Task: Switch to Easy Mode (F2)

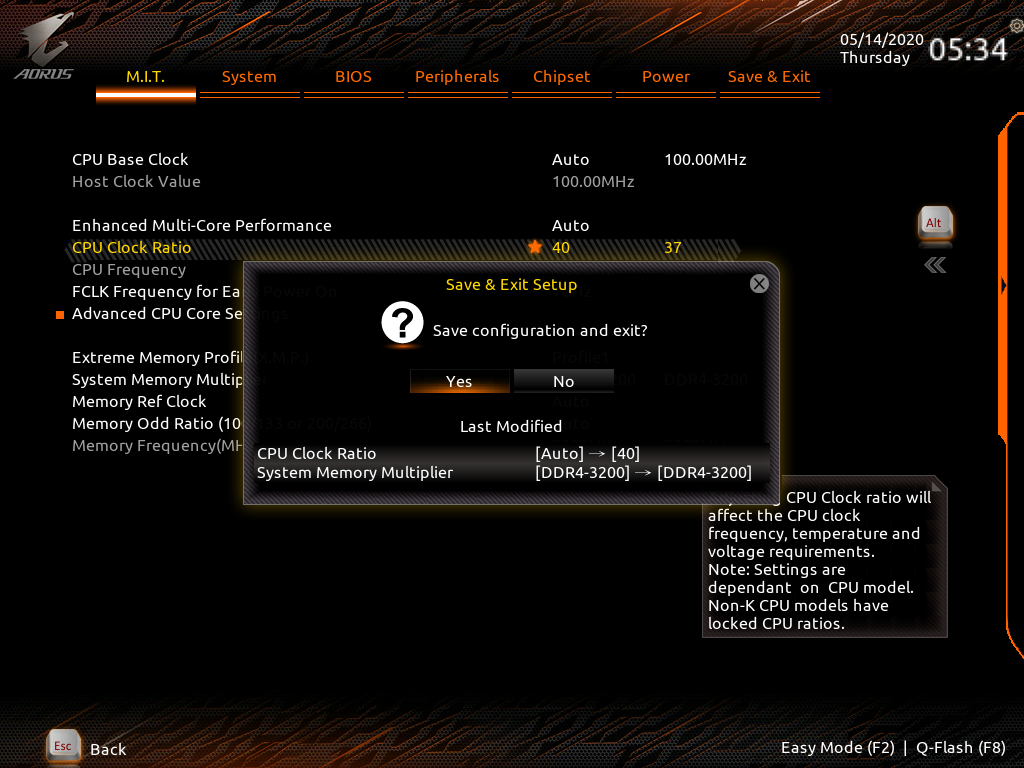Action: point(837,748)
